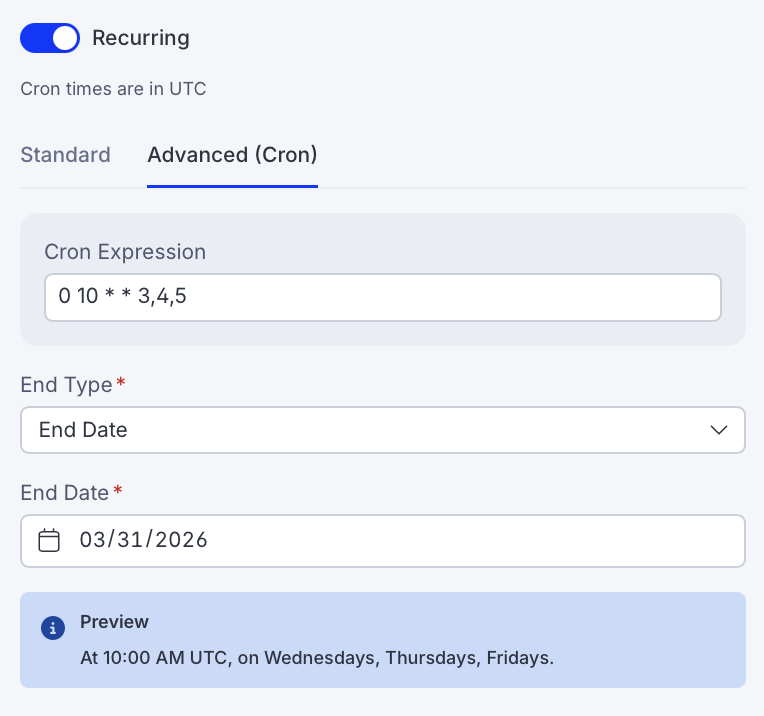Toggle the Recurring switch off
The height and width of the screenshot is (716, 764).
50,39
